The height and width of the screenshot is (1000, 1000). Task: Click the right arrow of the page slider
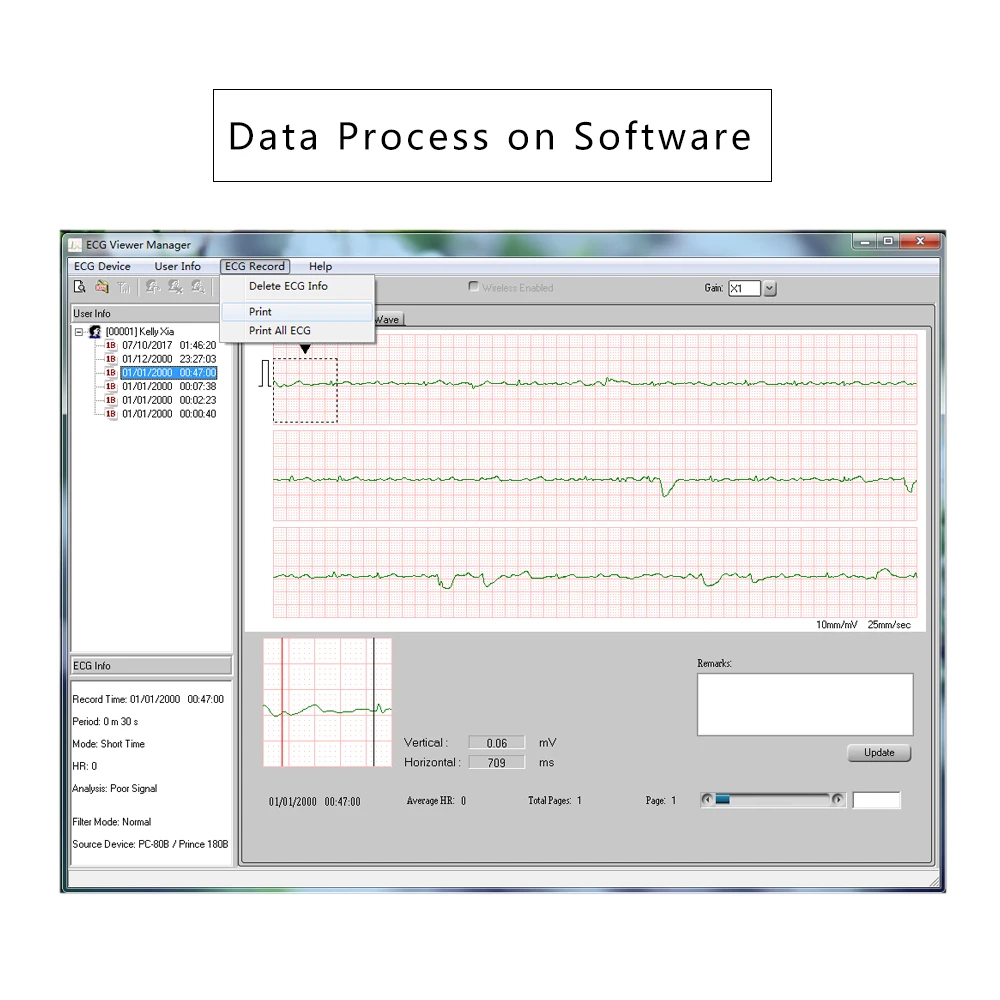click(837, 800)
